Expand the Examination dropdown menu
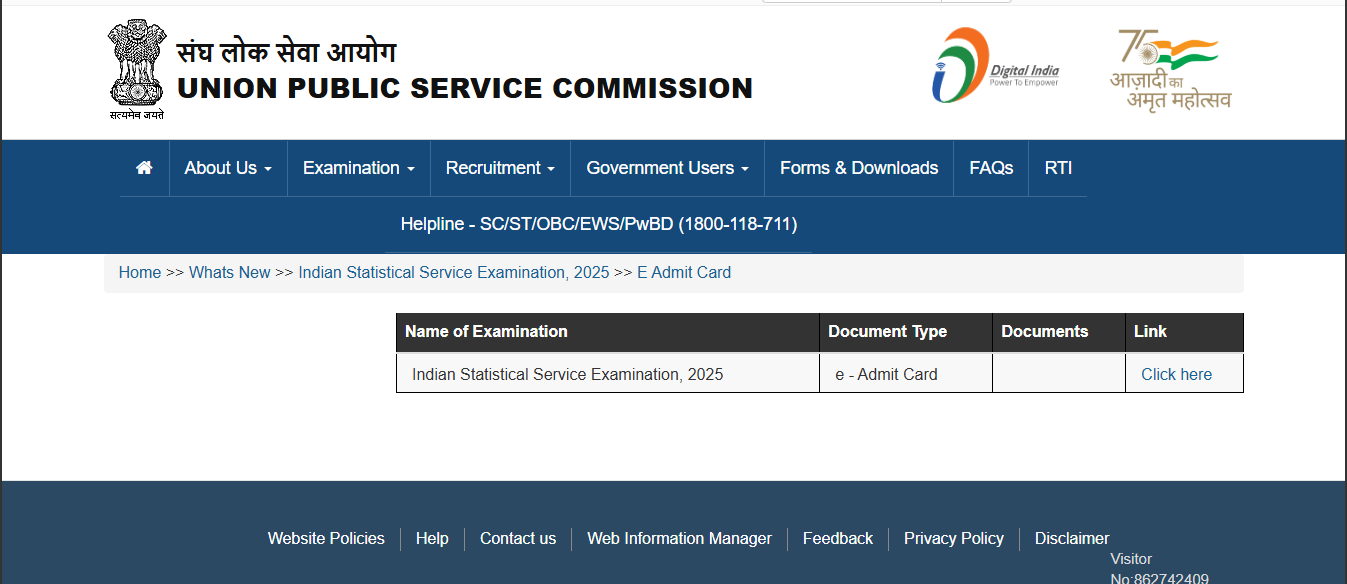 click(358, 168)
